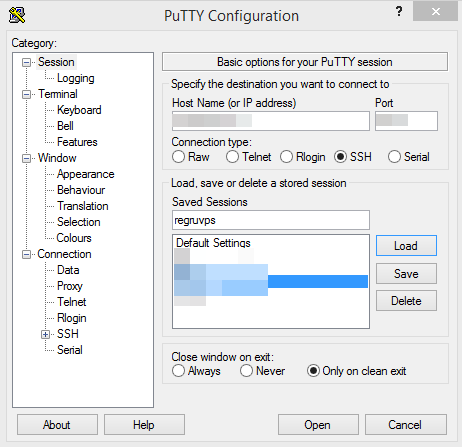
Task: Open the Translation settings category
Action: click(x=83, y=206)
